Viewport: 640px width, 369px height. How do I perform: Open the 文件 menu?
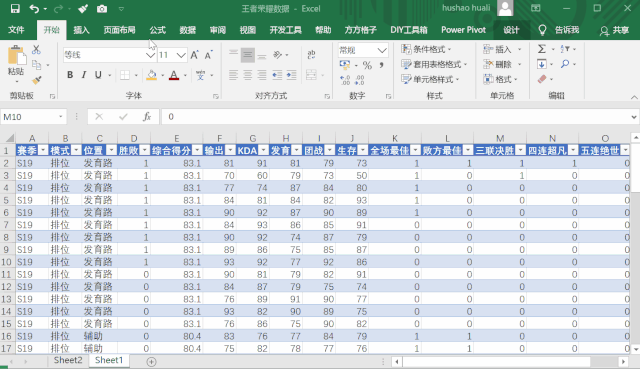(16, 30)
